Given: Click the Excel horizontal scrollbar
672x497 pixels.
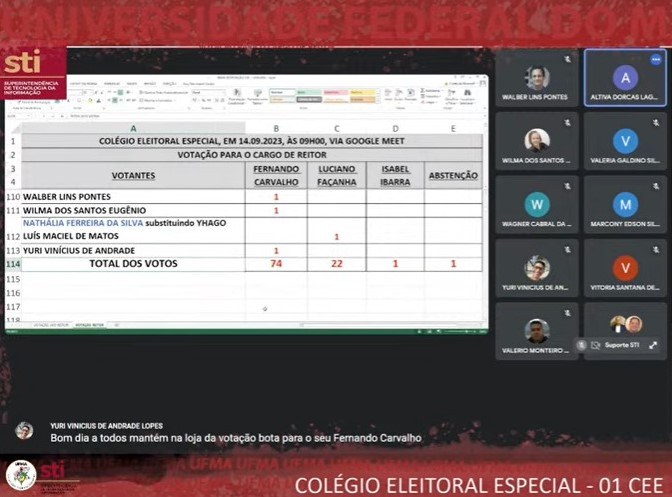Looking at the screenshot, I should [x=300, y=325].
